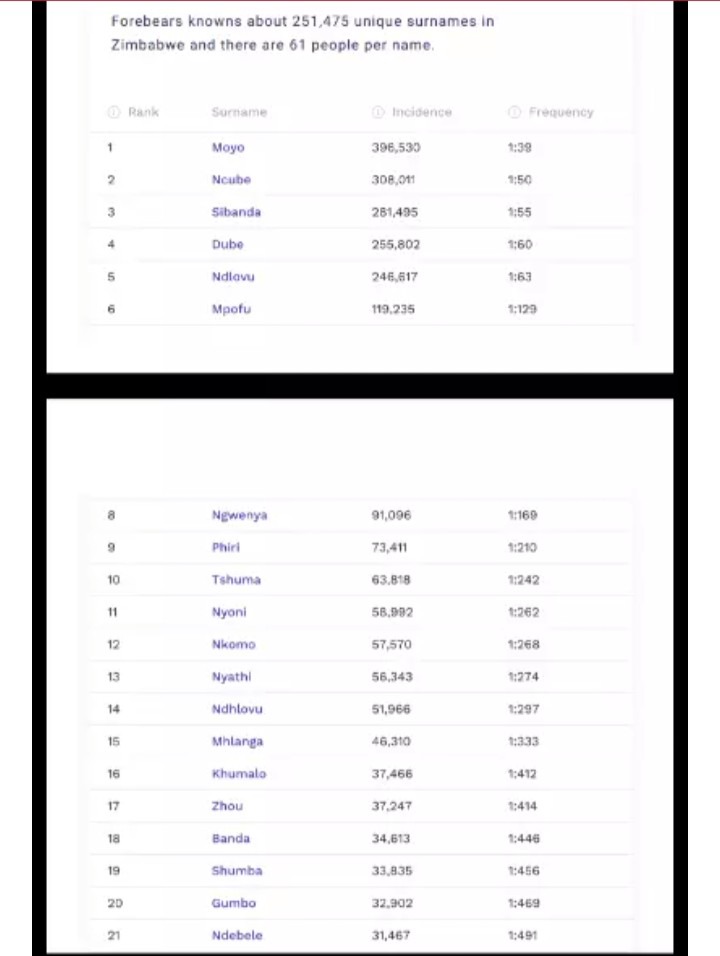
Task: Sort table by Surname column header
Action: [x=239, y=112]
